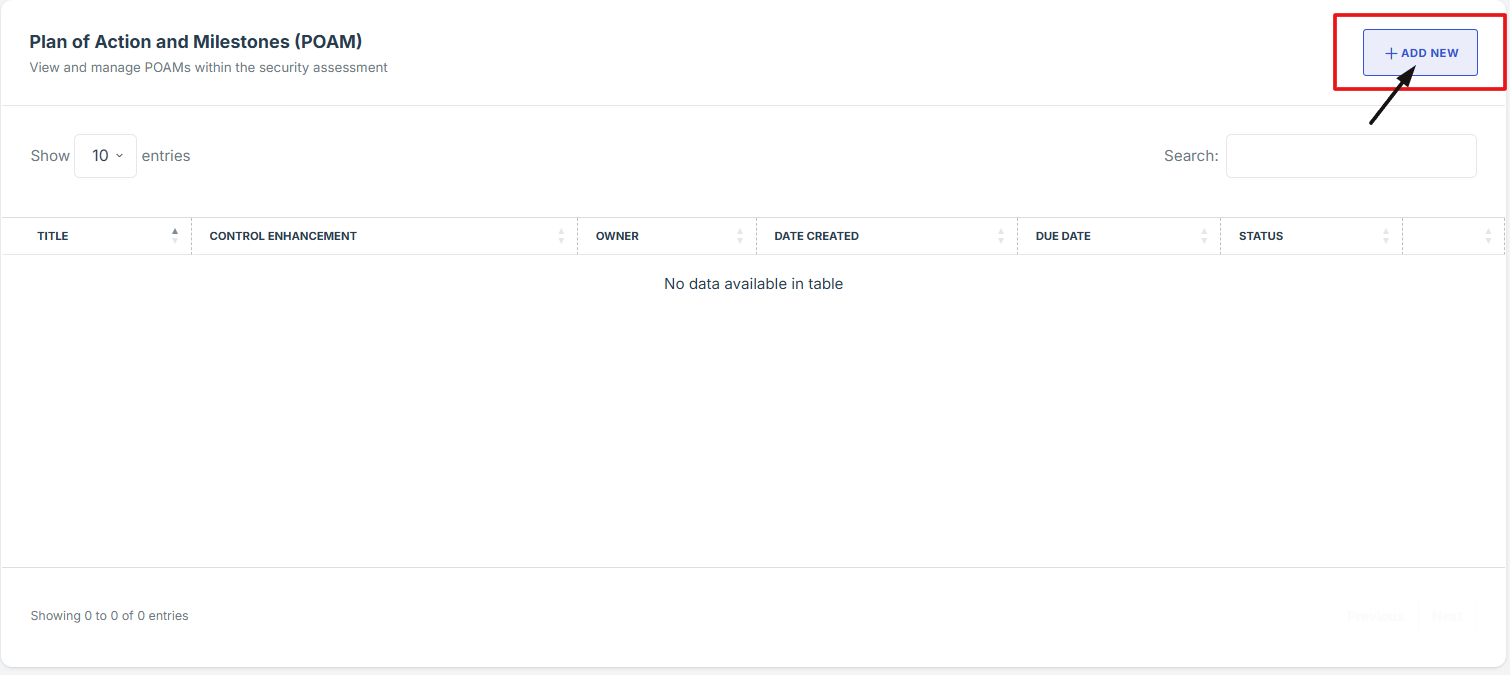The height and width of the screenshot is (675, 1510).
Task: Select the OWNER column header label
Action: tap(617, 236)
